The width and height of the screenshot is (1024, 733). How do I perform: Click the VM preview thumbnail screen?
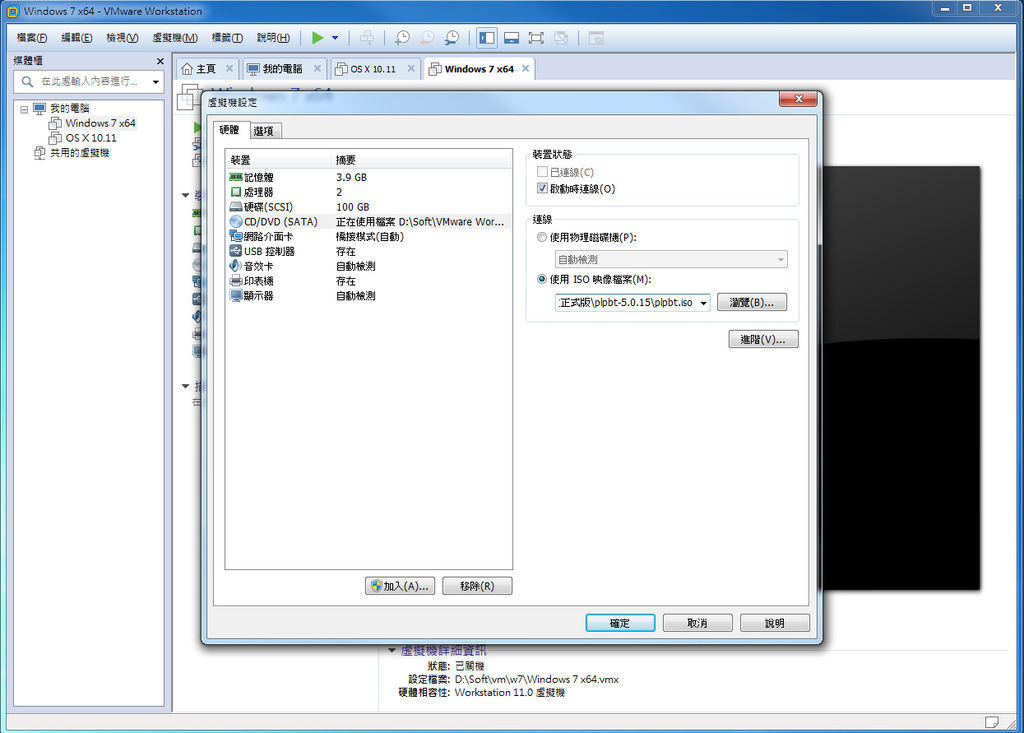901,378
